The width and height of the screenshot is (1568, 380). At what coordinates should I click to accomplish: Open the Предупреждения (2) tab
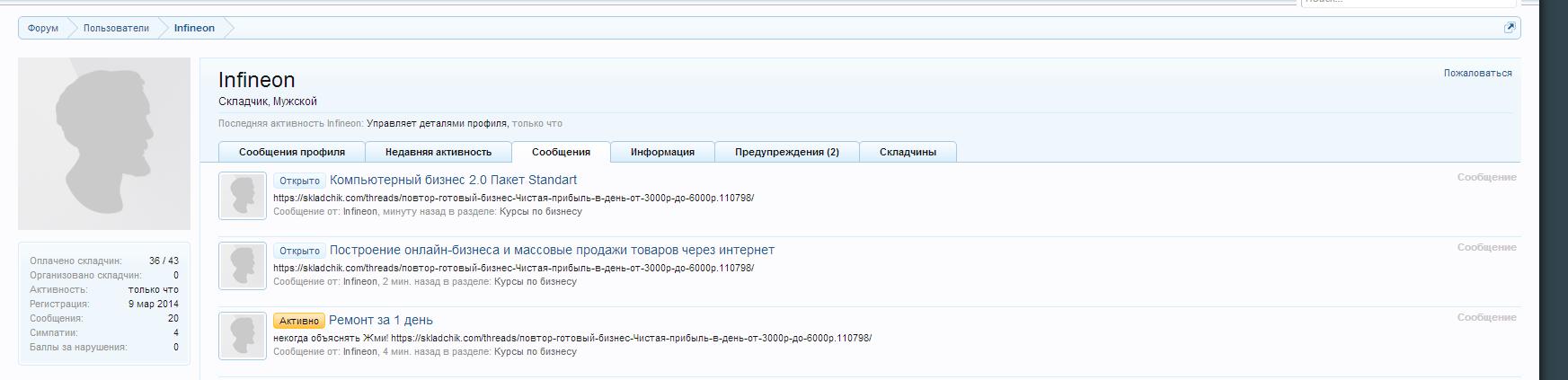pos(786,152)
